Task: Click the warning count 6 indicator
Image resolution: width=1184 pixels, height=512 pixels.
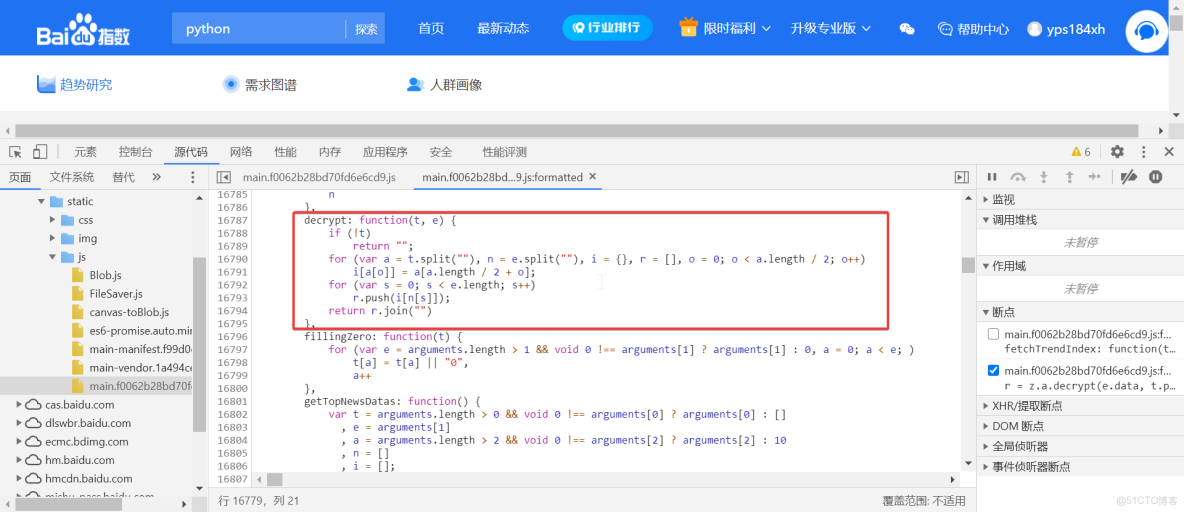Action: tap(1081, 152)
